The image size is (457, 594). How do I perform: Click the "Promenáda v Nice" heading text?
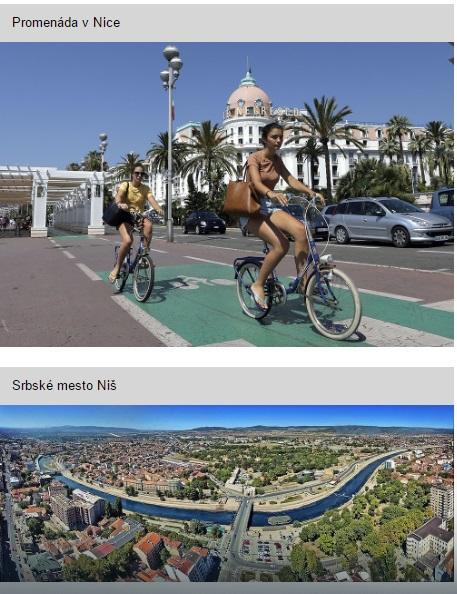[x=66, y=22]
